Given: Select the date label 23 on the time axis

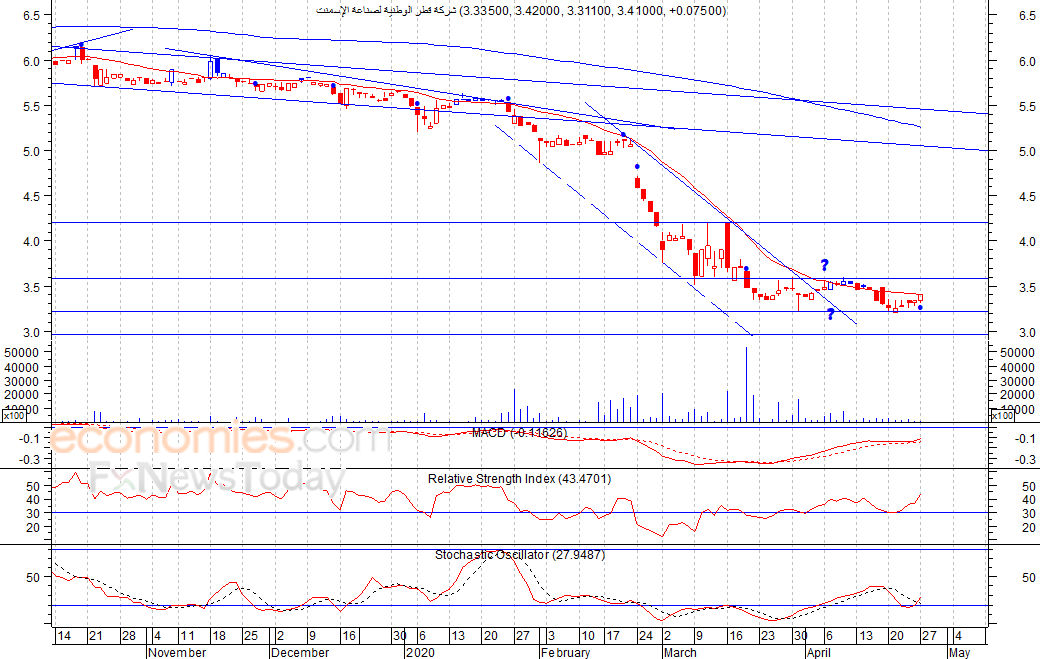Looking at the screenshot, I should 767,636.
